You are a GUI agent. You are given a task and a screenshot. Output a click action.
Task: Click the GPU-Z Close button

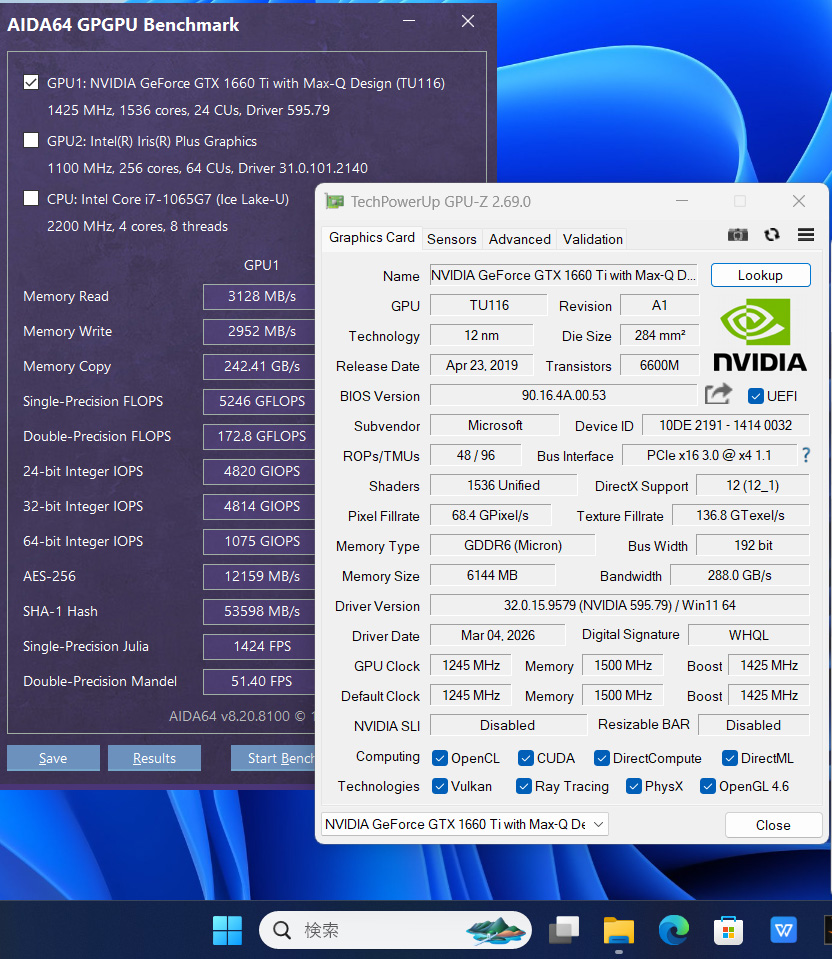click(773, 825)
